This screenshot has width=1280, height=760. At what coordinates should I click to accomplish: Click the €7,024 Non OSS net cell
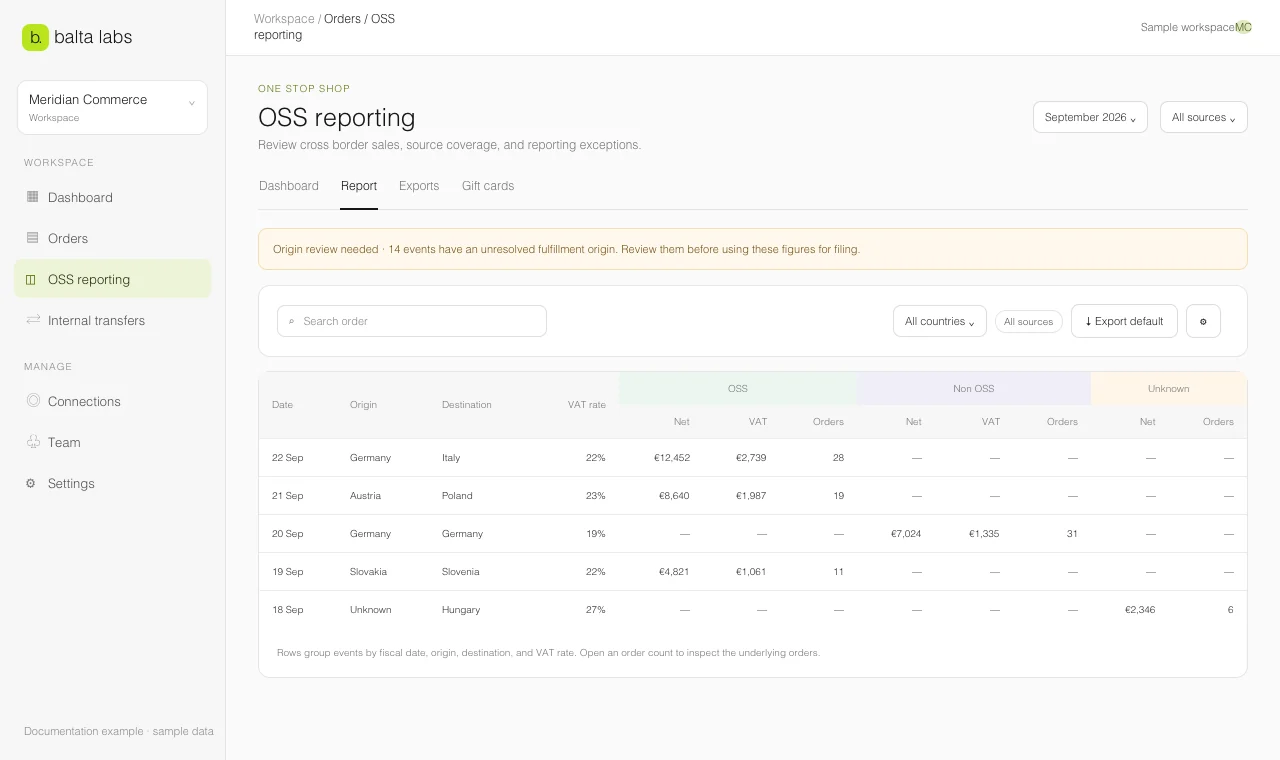[906, 534]
